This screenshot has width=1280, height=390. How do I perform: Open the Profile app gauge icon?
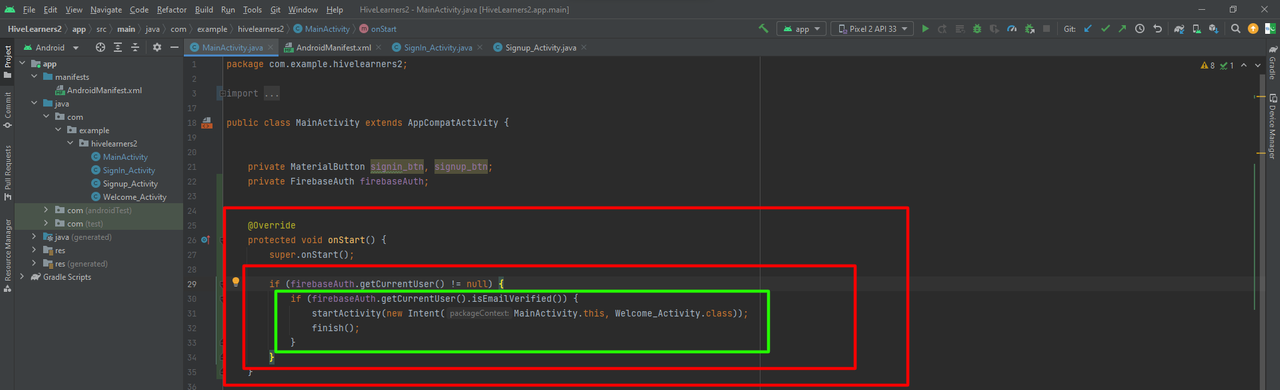(1012, 29)
